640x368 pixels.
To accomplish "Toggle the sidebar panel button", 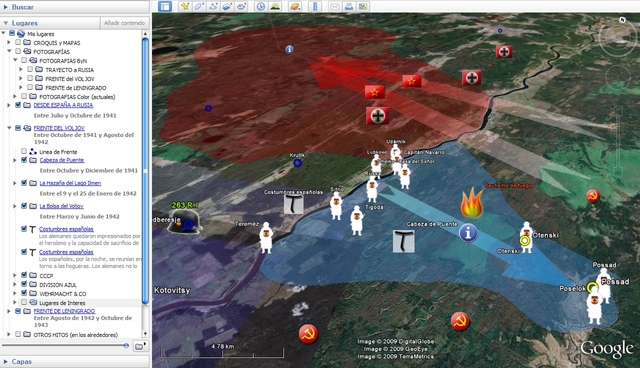I will [165, 6].
